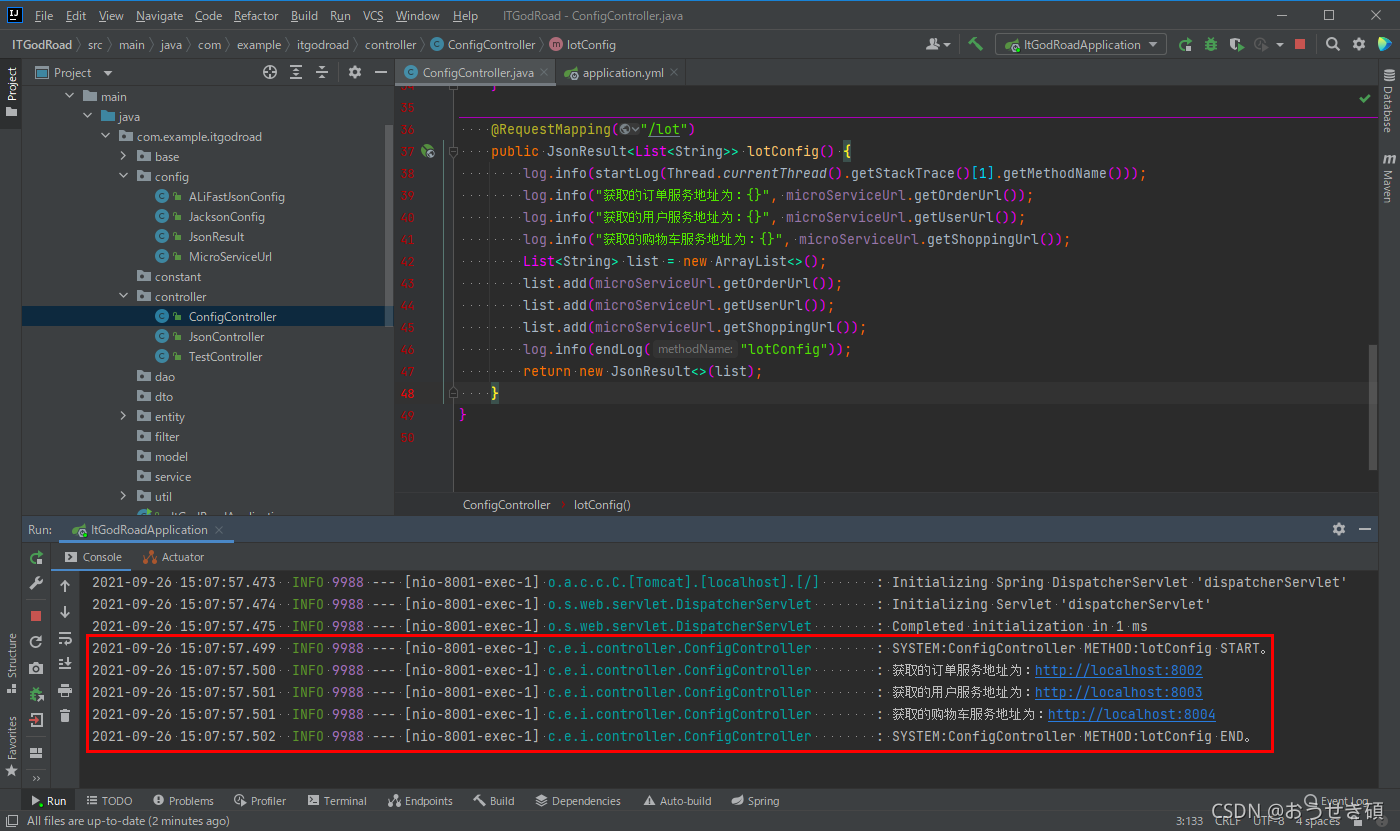Open http://localhost:8002 link in console

[x=1118, y=671]
